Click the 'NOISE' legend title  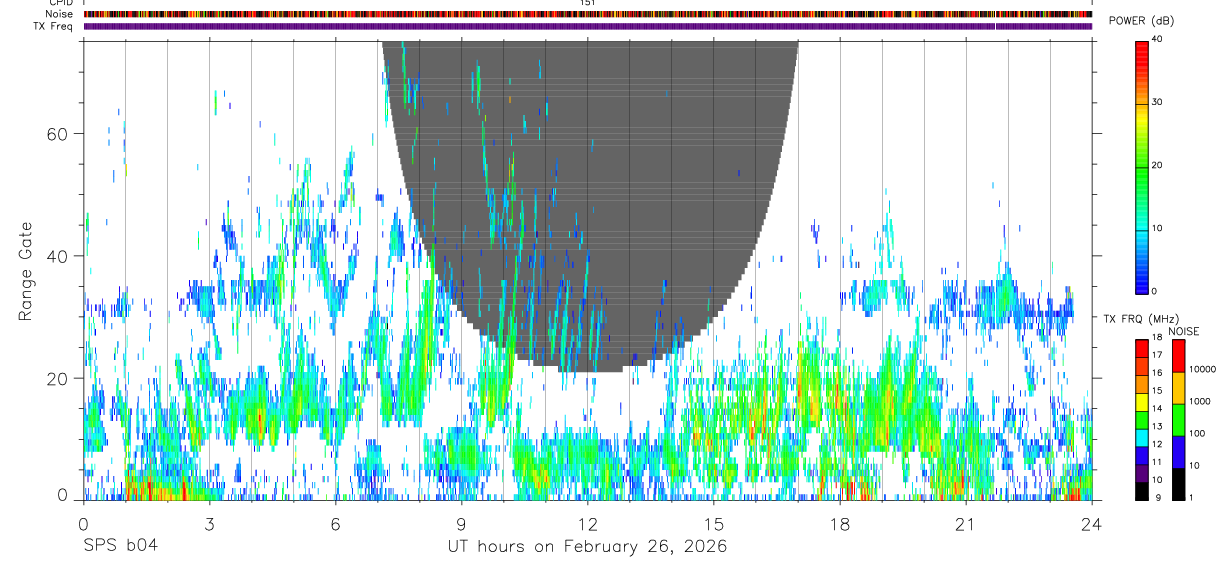tap(1183, 331)
